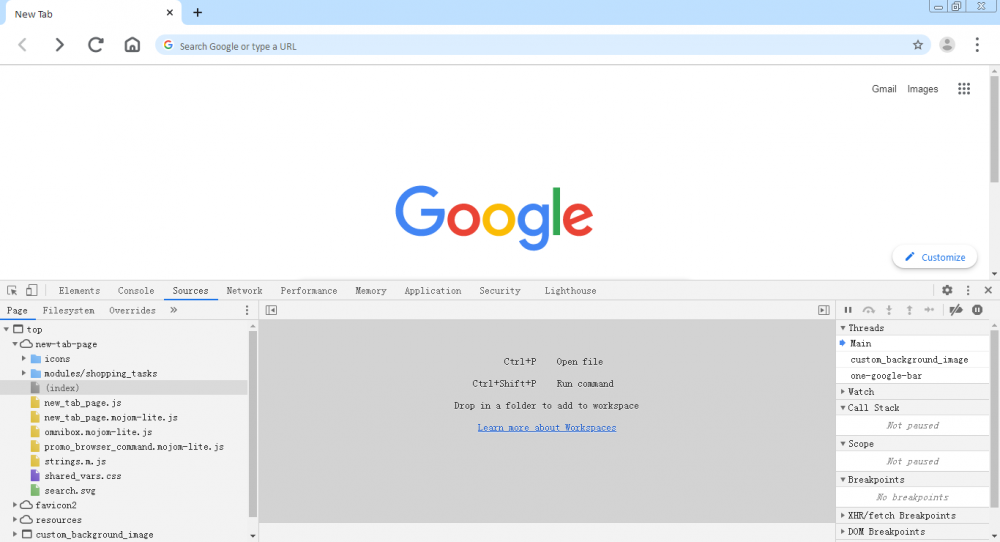Click the pause script execution button

click(x=848, y=310)
